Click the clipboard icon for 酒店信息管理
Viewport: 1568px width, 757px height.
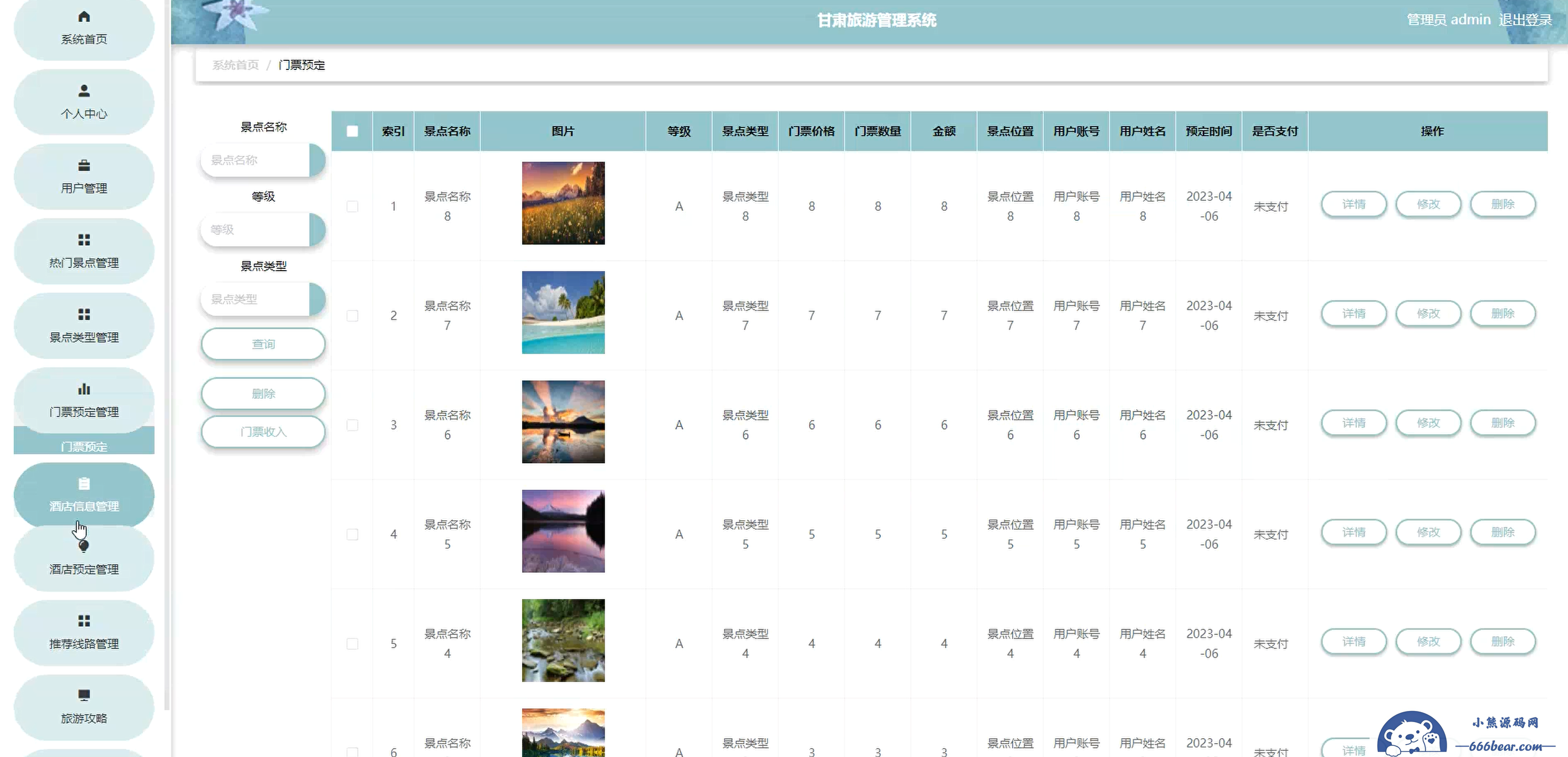84,484
